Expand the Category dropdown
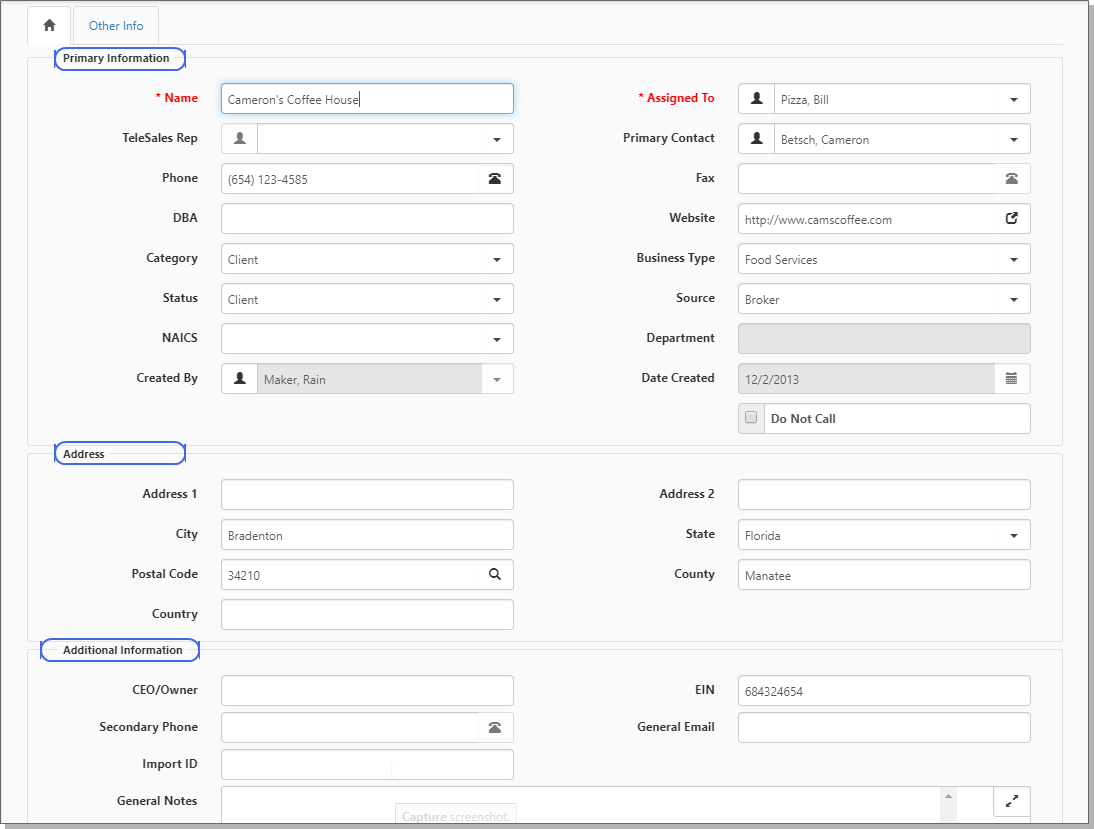This screenshot has width=1094, height=829. point(497,260)
